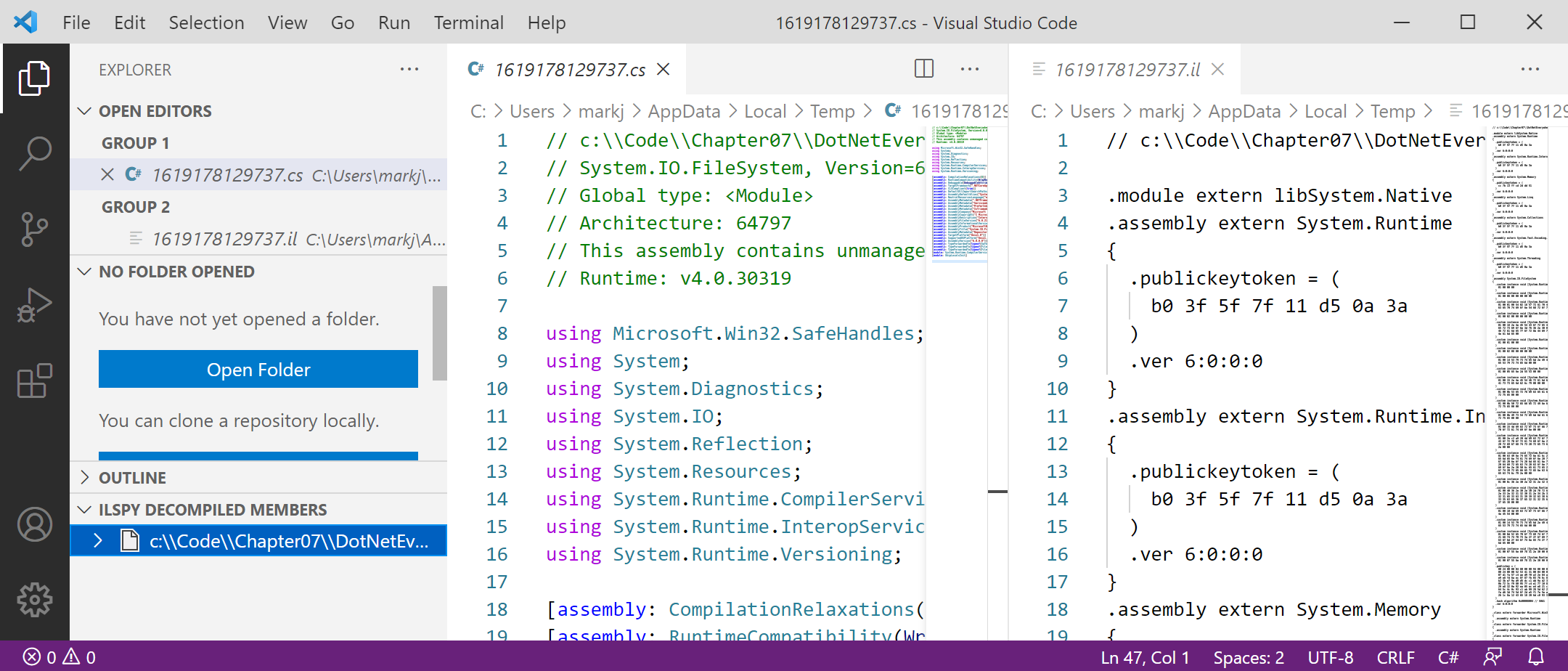Screen dimensions: 1568x671
Task: Change the CRLF line ending setting
Action: point(1395,657)
